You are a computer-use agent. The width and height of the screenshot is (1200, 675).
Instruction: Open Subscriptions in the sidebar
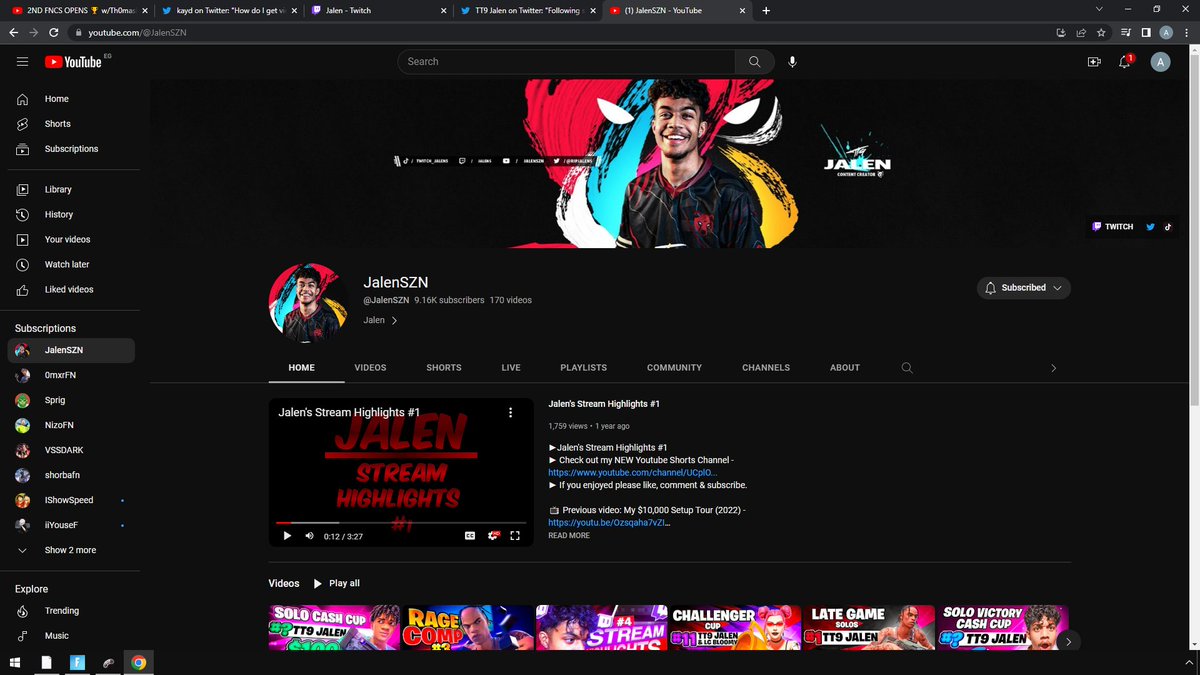click(x=71, y=149)
